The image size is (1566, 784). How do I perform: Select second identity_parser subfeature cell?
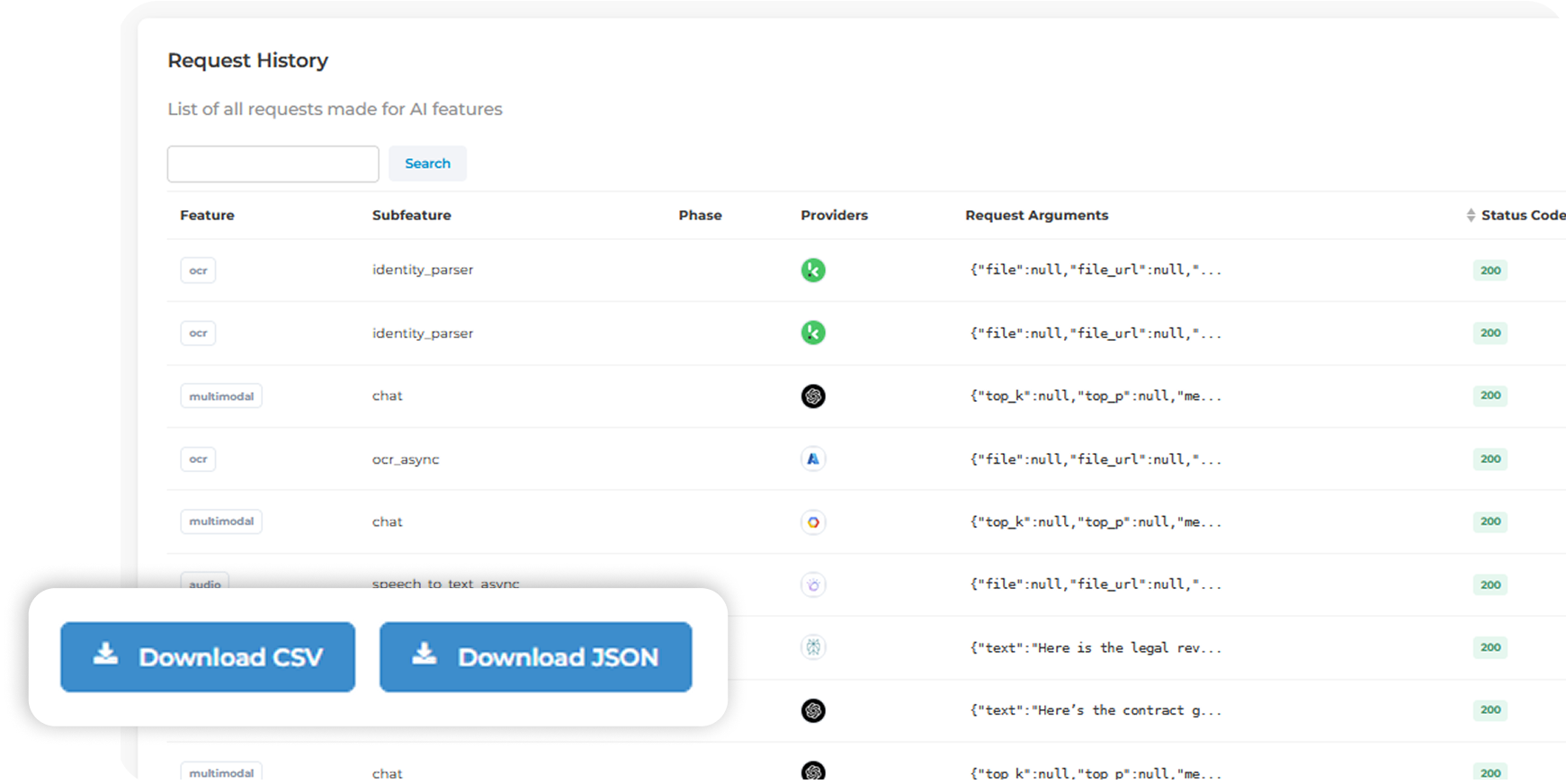tap(423, 334)
